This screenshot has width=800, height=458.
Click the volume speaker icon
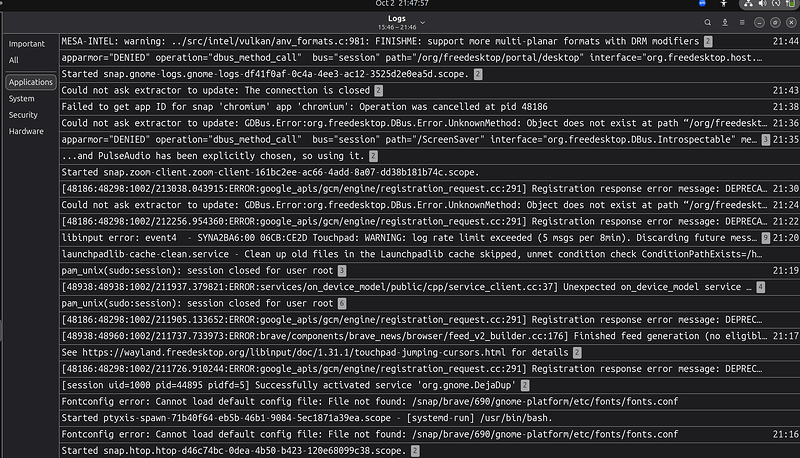(762, 4)
